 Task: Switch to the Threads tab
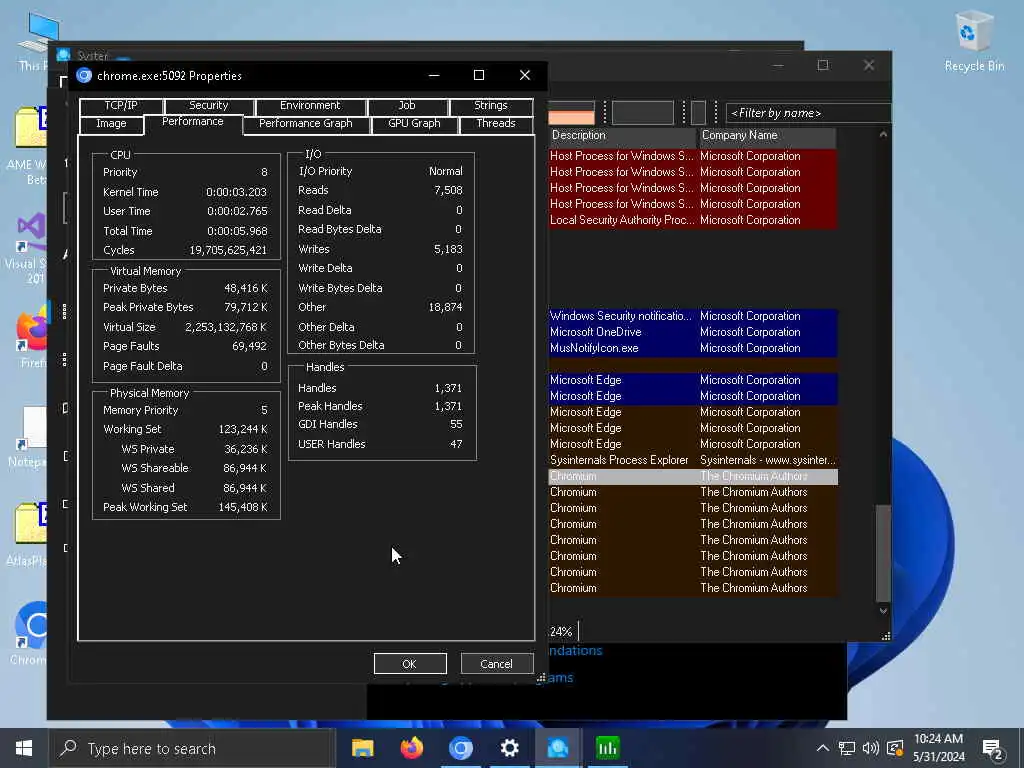(496, 123)
